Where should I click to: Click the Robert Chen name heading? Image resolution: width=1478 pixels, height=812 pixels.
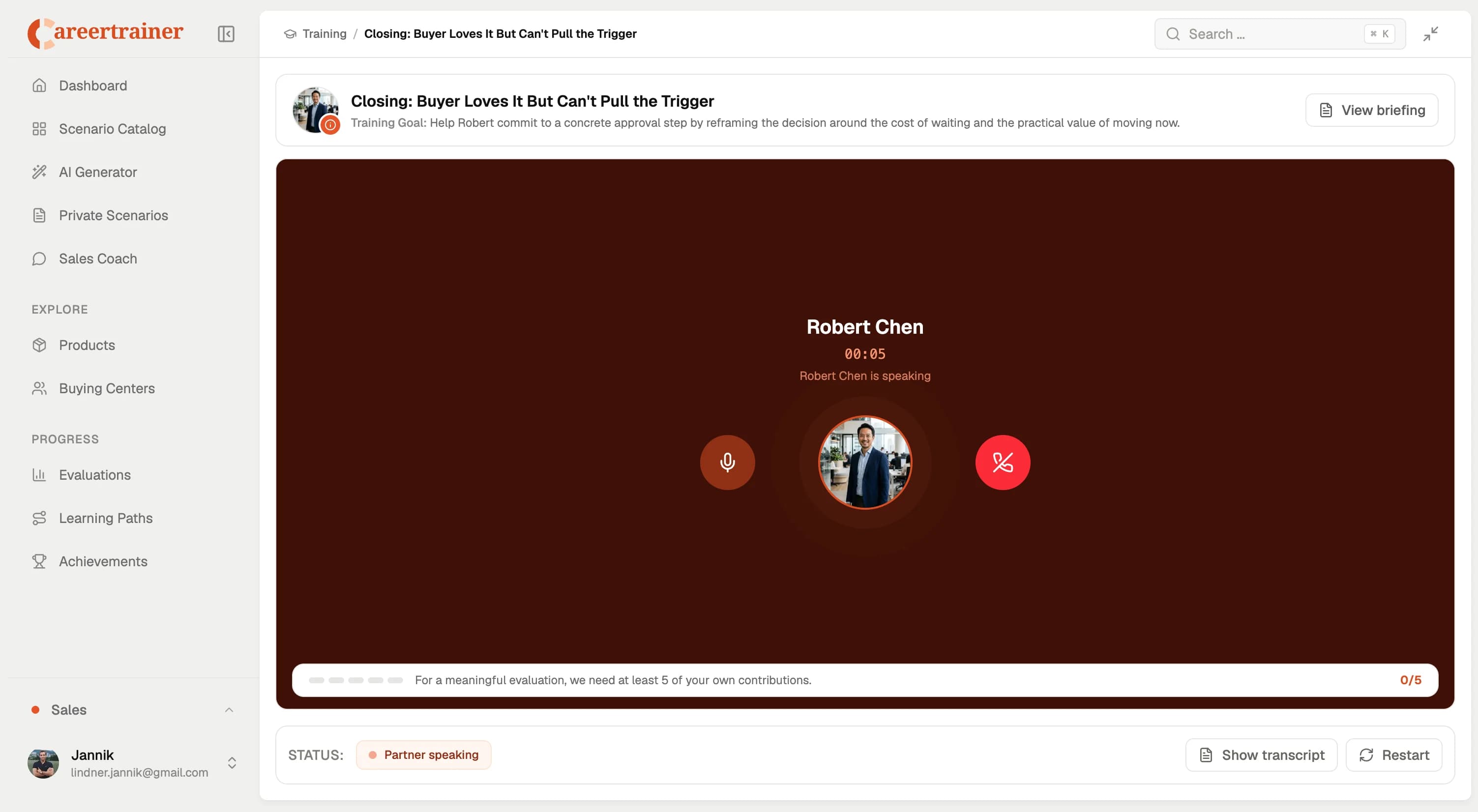[x=865, y=327]
